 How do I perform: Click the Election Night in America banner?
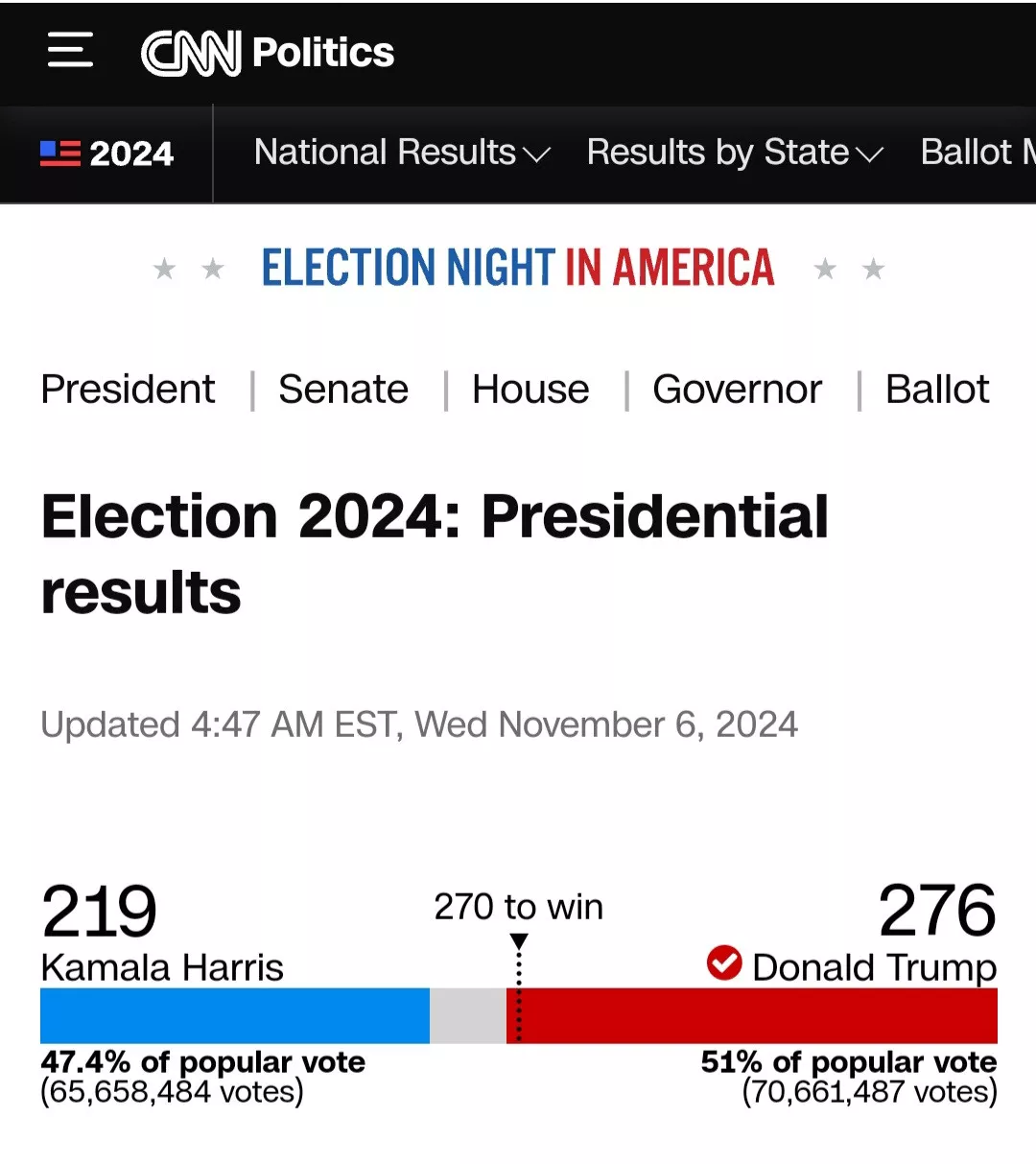[x=518, y=268]
